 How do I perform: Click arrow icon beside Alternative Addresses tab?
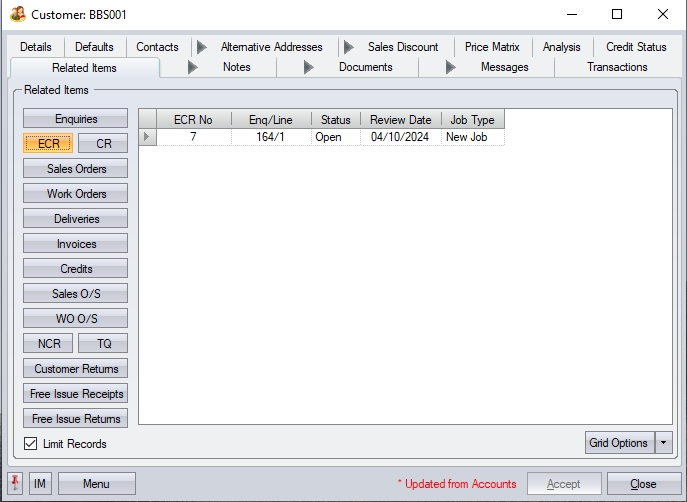(x=202, y=47)
